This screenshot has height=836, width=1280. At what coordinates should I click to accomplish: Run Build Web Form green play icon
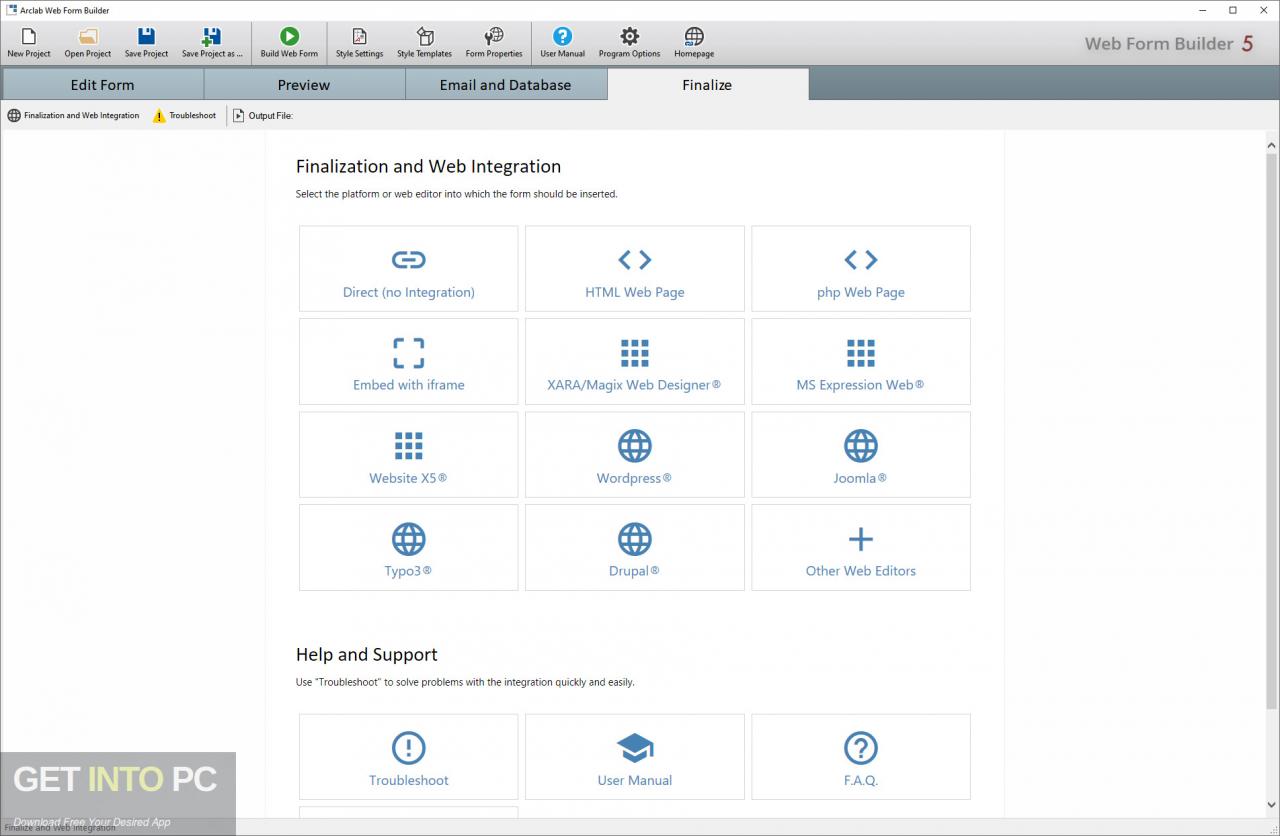[289, 43]
